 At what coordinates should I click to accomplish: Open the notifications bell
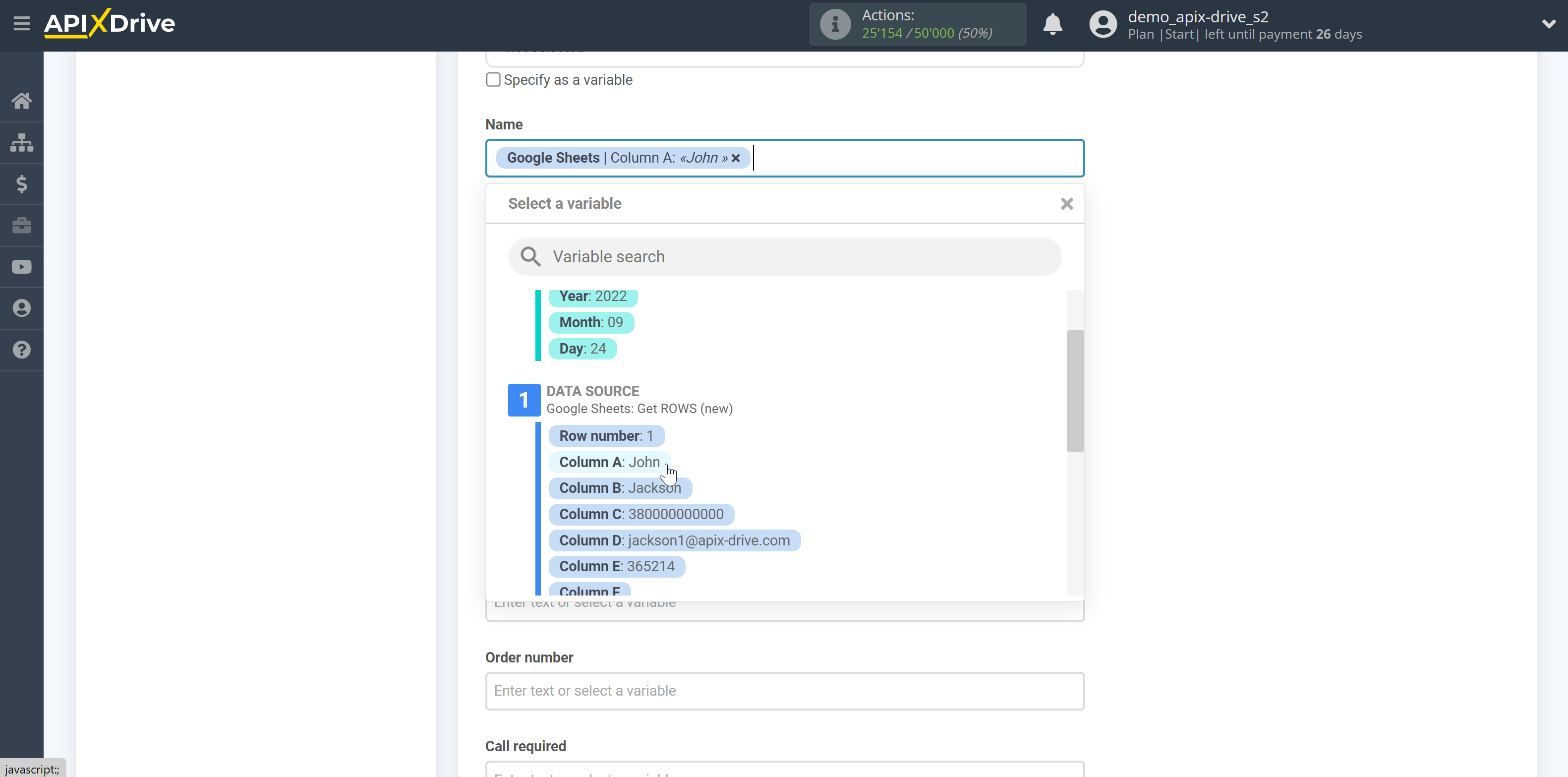point(1052,24)
